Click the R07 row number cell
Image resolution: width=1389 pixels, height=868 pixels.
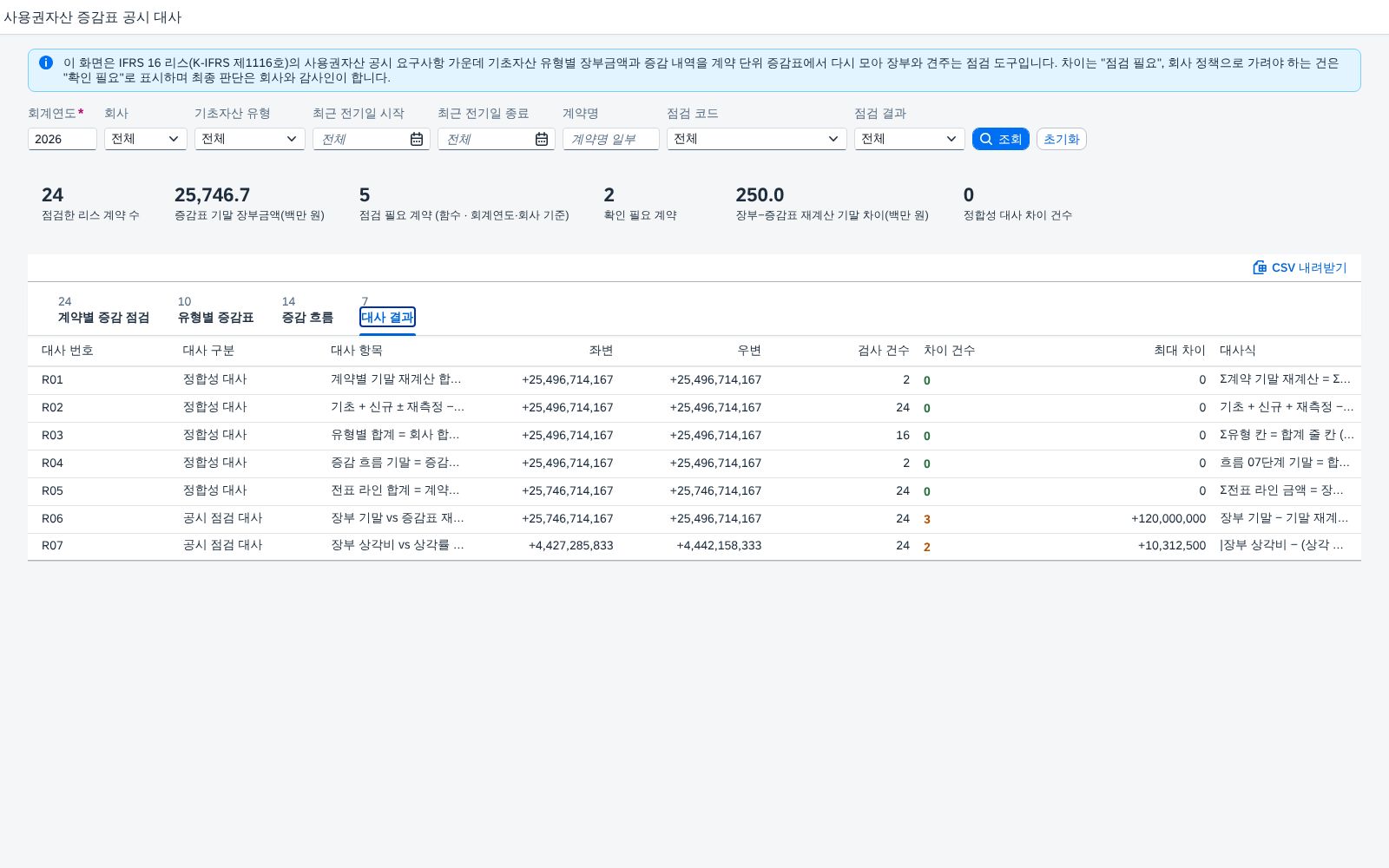(x=52, y=546)
